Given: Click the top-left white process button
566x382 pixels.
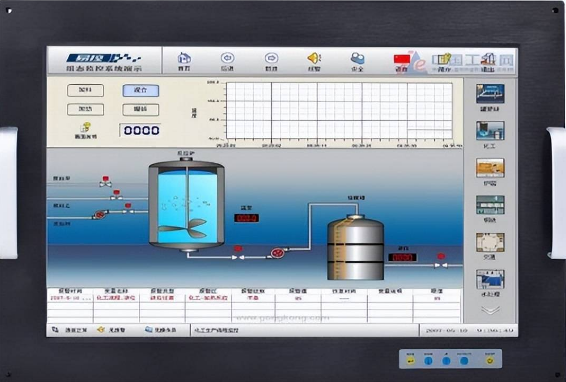Looking at the screenshot, I should [x=85, y=90].
